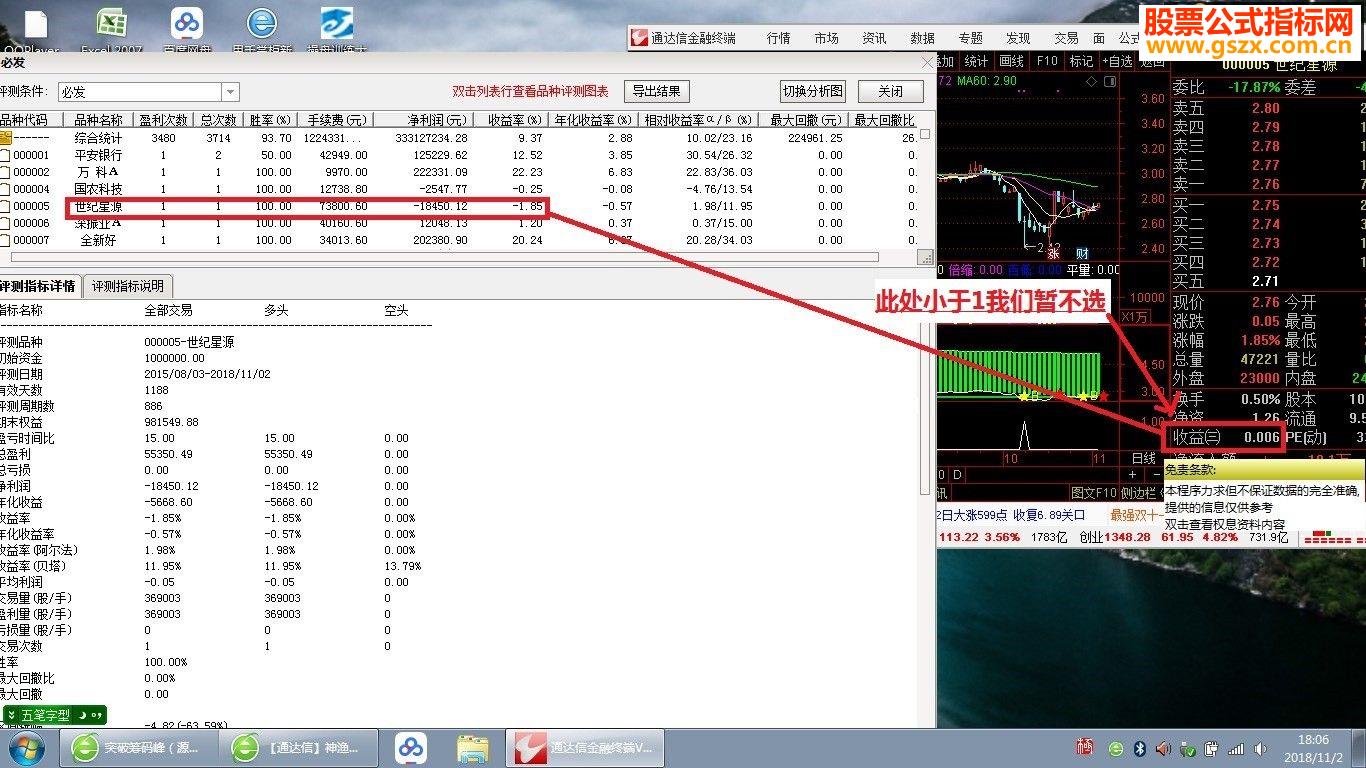1366x768 pixels.
Task: Open the 专题 menu
Action: click(x=970, y=38)
